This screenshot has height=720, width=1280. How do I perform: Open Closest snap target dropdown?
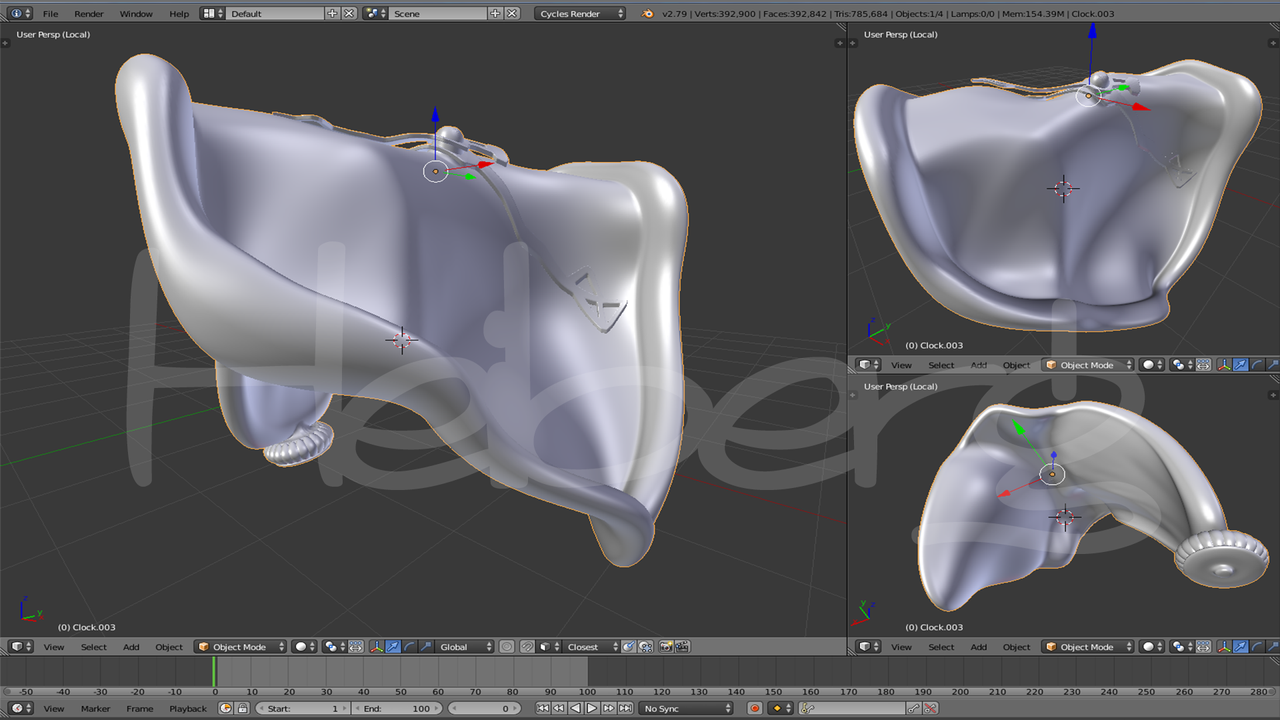pyautogui.click(x=591, y=647)
